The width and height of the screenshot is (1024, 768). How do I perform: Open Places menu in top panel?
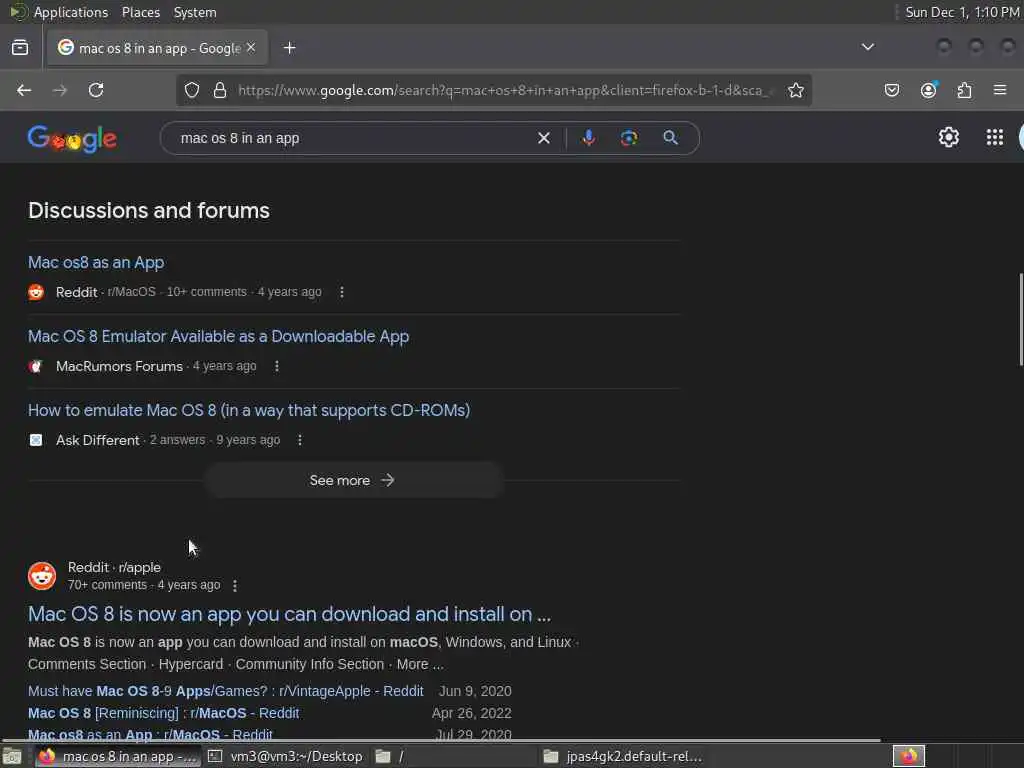(x=140, y=12)
